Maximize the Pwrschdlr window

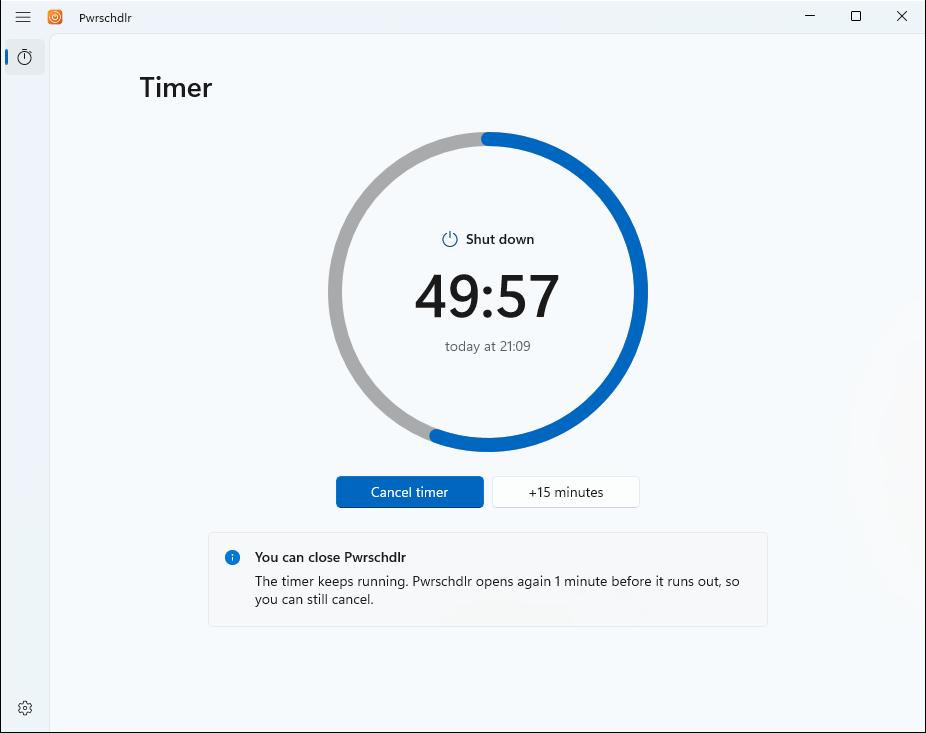tap(856, 17)
